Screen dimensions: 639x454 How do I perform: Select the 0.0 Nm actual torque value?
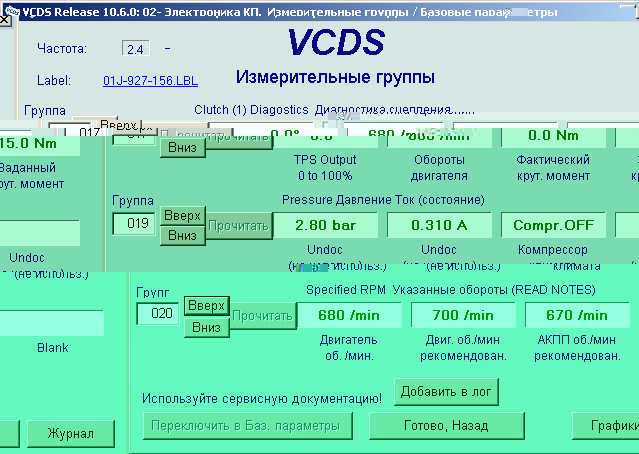553,136
